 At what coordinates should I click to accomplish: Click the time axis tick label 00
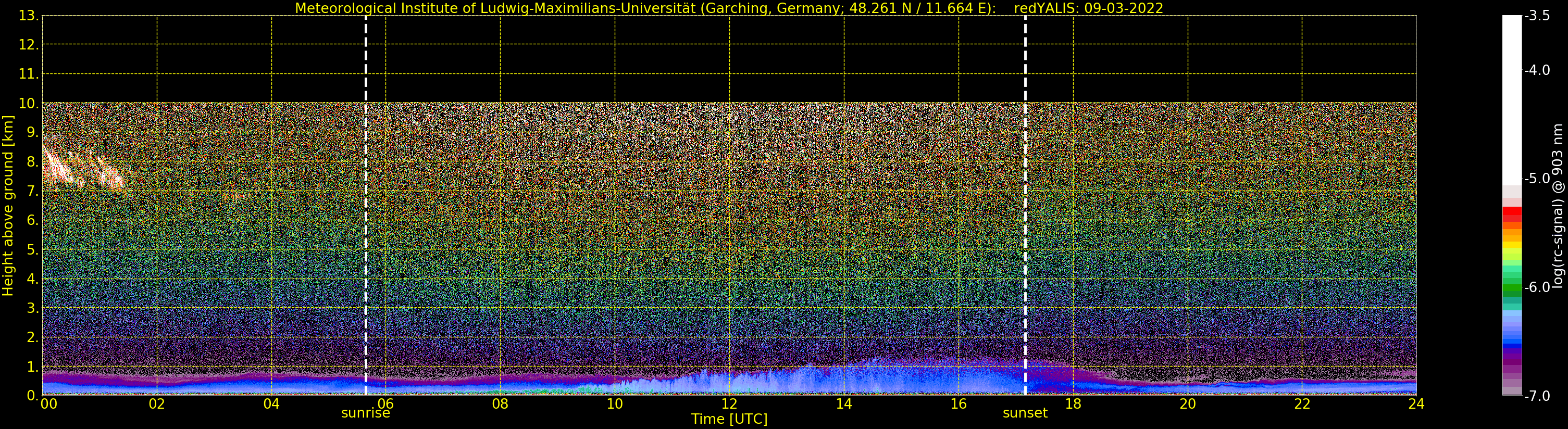(49, 403)
